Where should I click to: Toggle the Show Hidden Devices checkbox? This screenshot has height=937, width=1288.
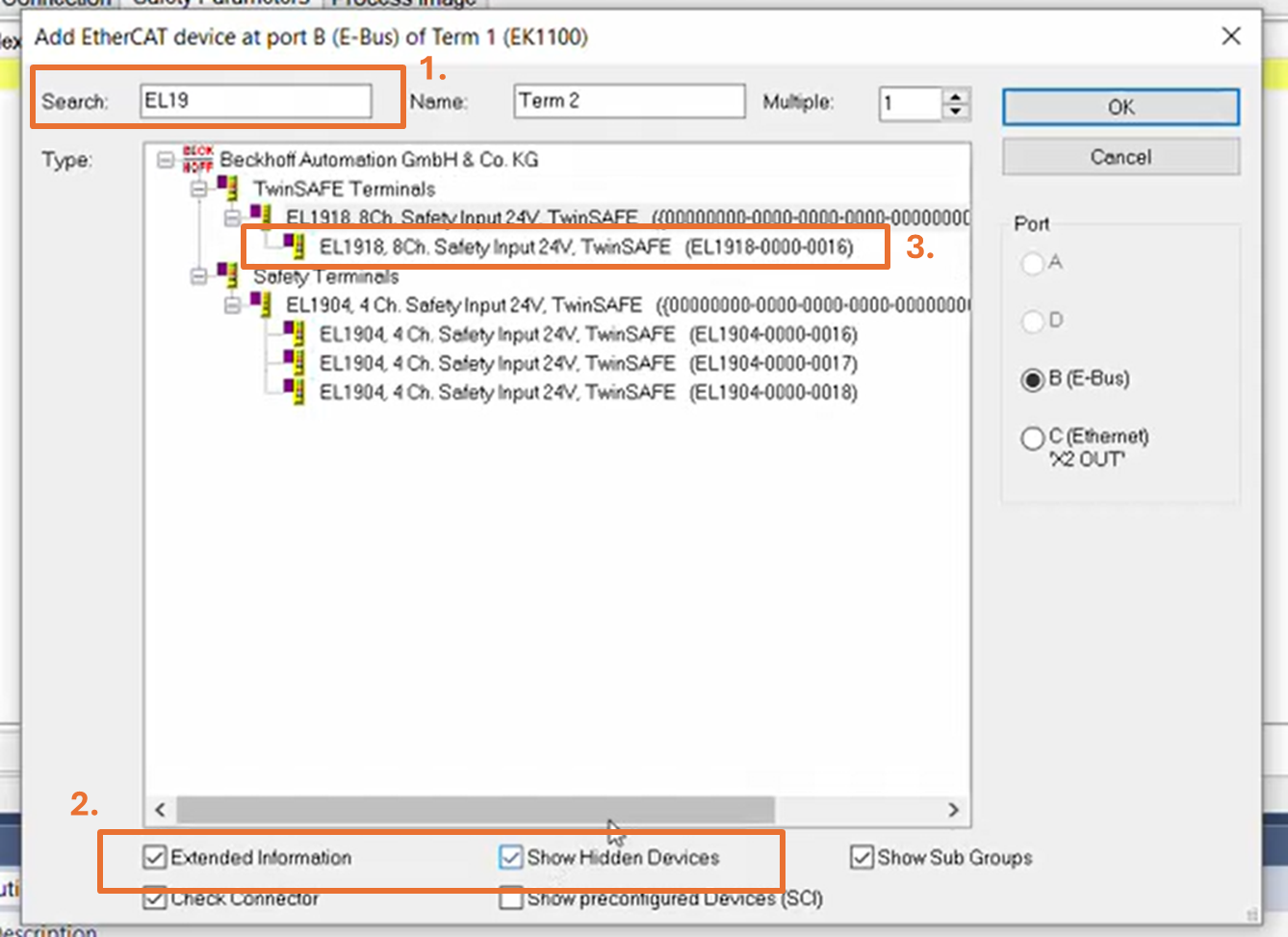(x=511, y=857)
